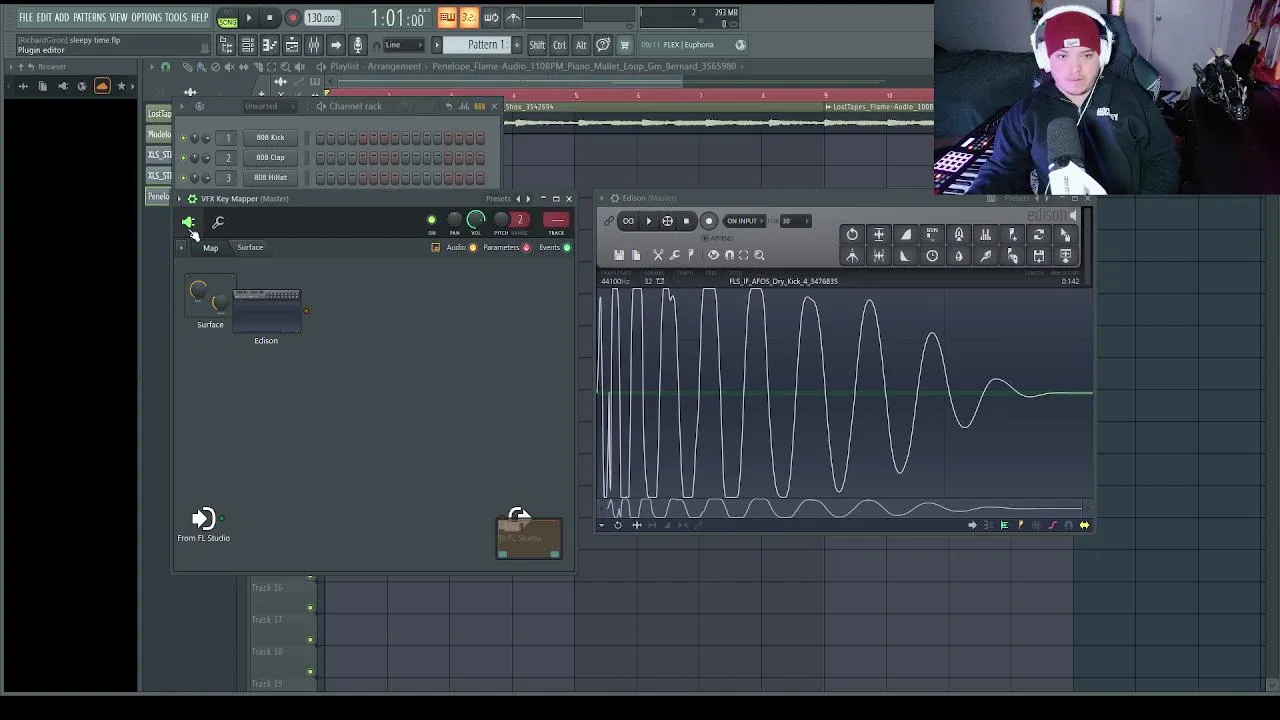Click the Shift typing key button
Image resolution: width=1280 pixels, height=720 pixels.
pos(537,45)
